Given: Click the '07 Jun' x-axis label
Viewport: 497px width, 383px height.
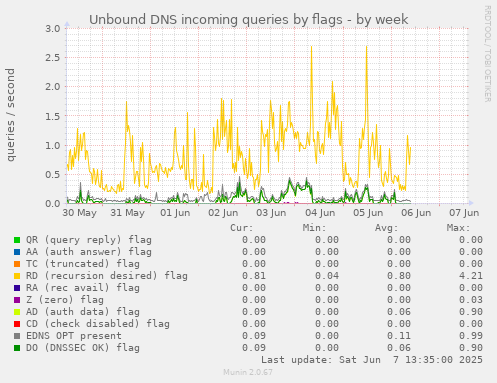Looking at the screenshot, I should [x=464, y=213].
